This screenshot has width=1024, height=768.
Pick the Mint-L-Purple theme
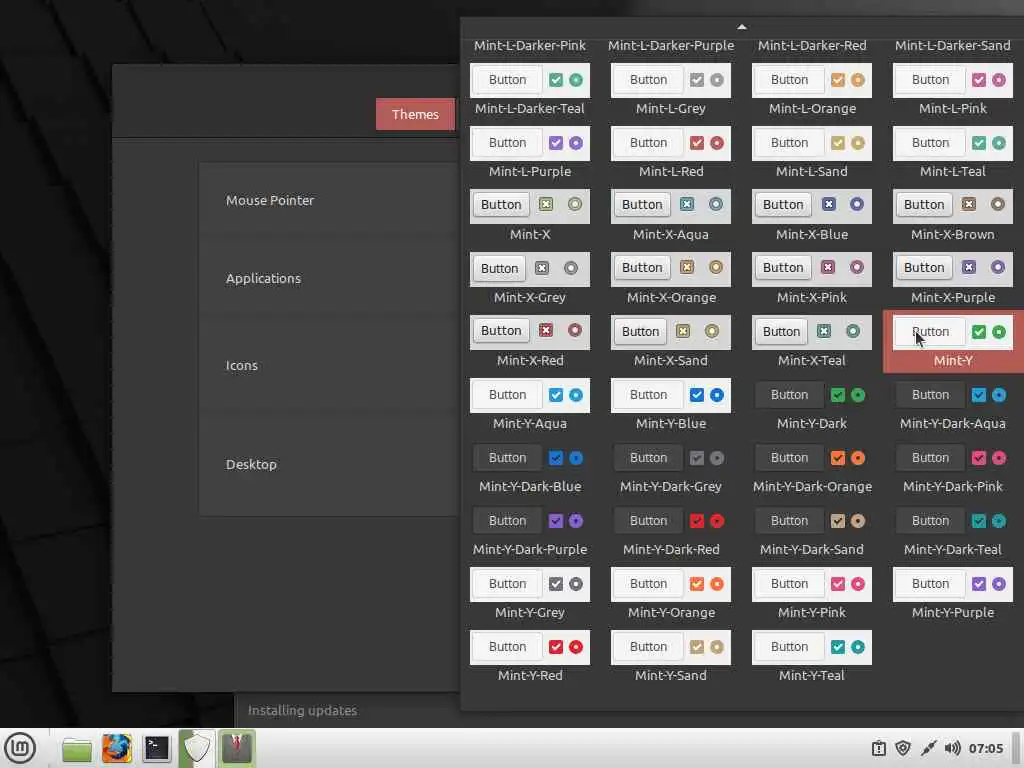[530, 153]
